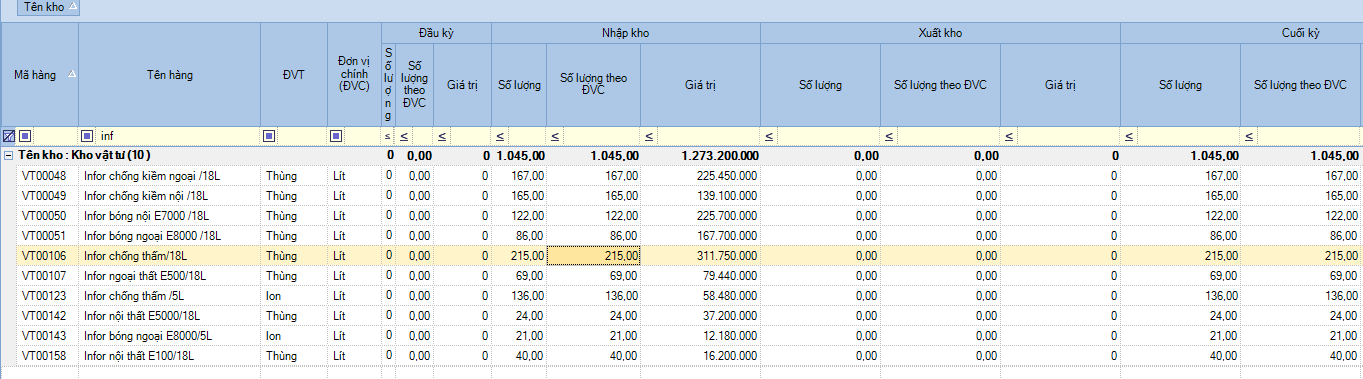This screenshot has width=1363, height=379.
Task: Click total 1.273.200.000 in group row
Action: point(720,155)
